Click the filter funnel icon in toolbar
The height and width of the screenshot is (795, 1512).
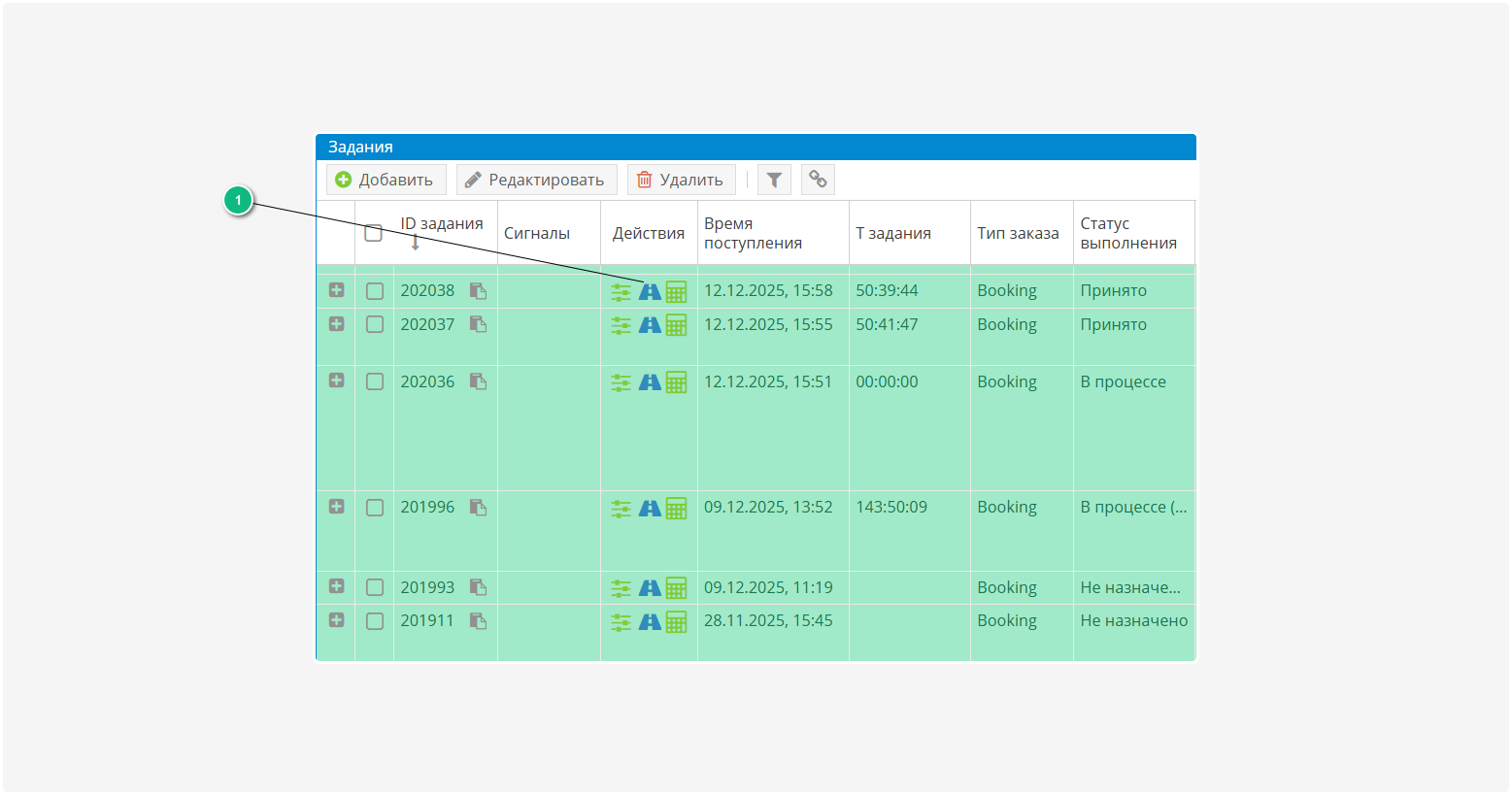(774, 180)
